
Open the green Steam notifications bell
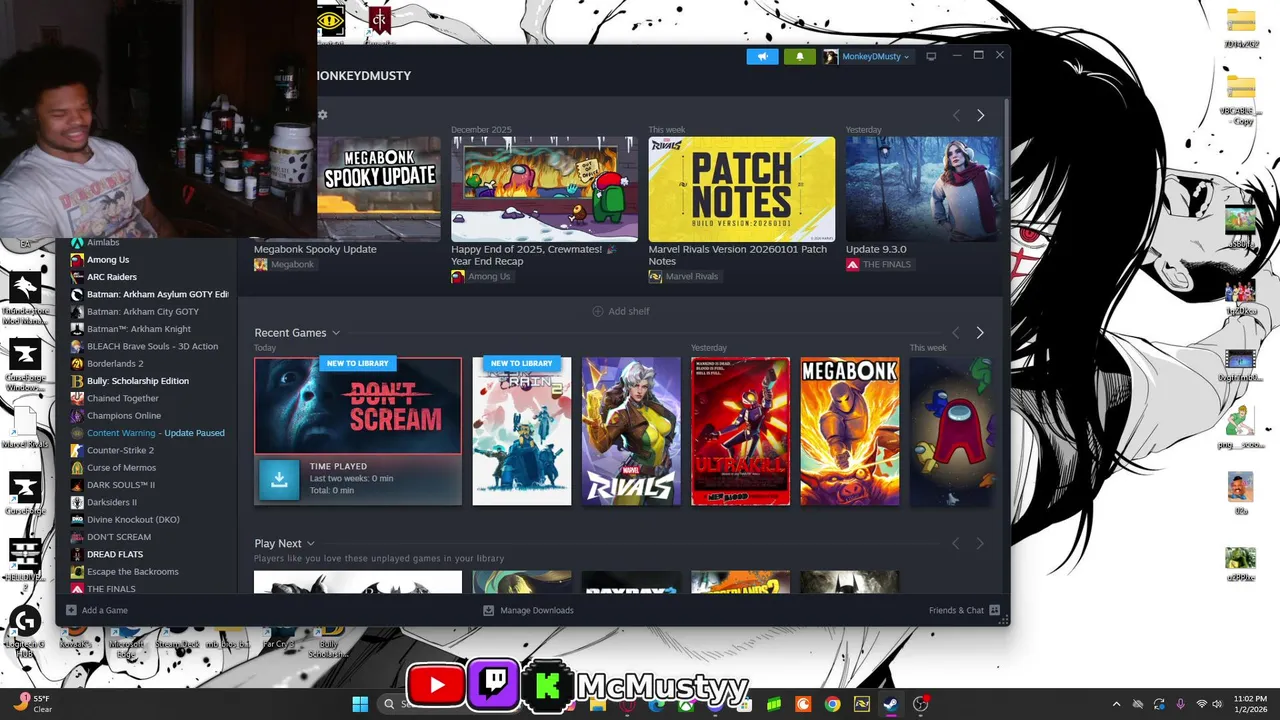click(x=800, y=57)
